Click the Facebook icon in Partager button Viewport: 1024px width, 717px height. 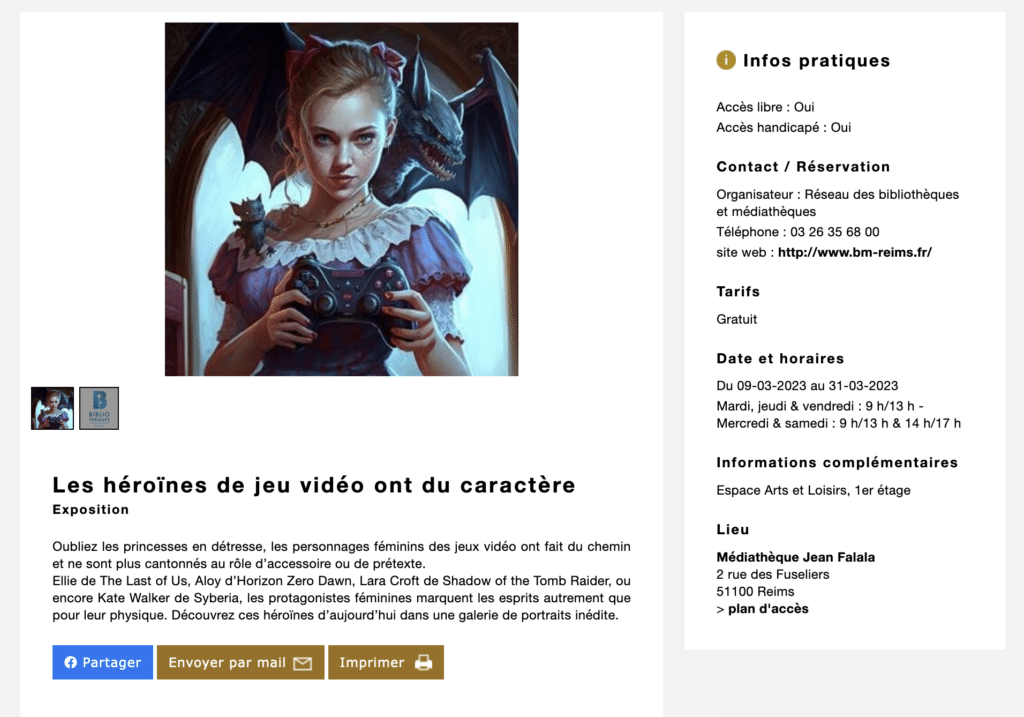click(x=71, y=662)
